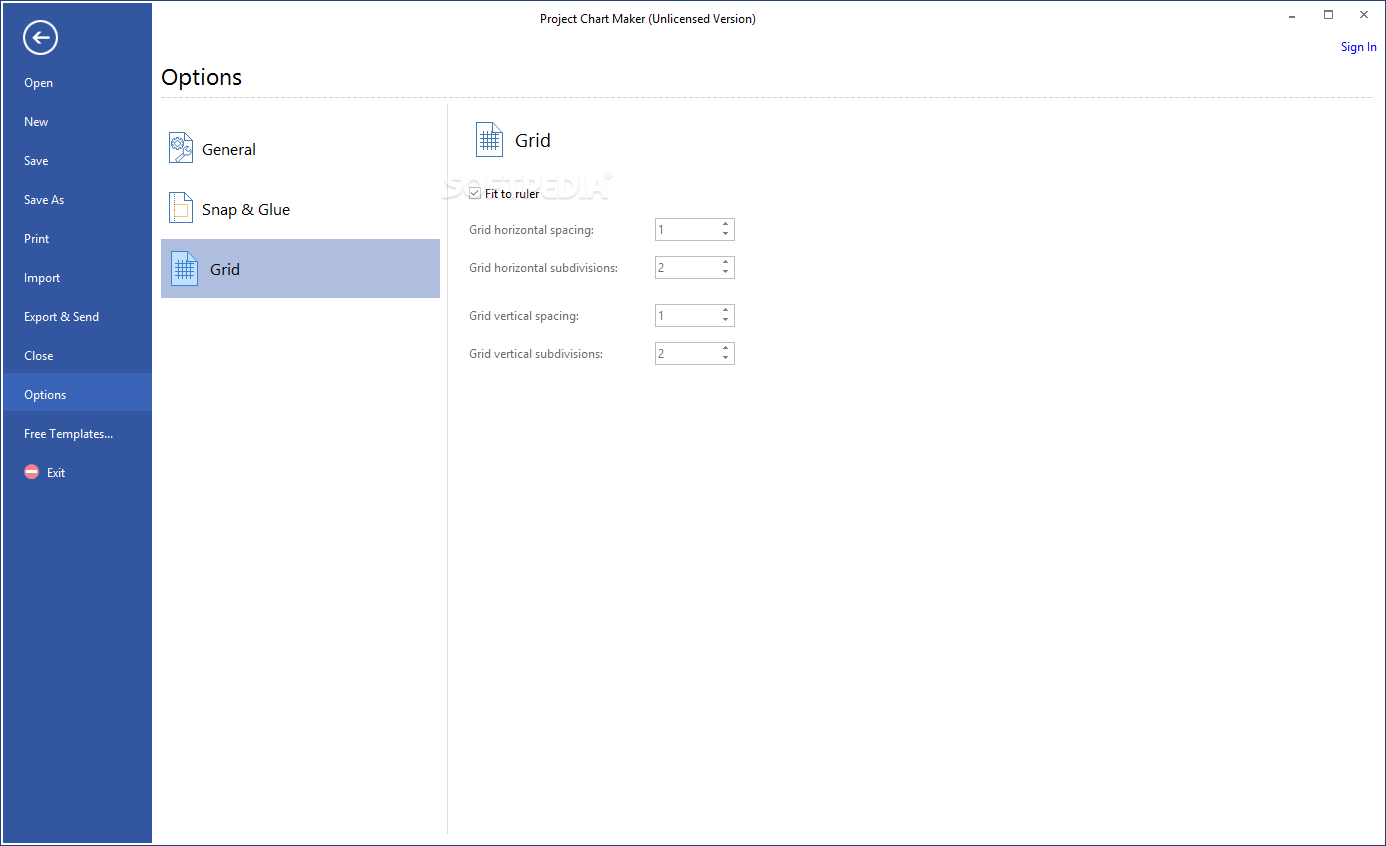Open the Print page
Viewport: 1386px width, 846px height.
tap(77, 239)
